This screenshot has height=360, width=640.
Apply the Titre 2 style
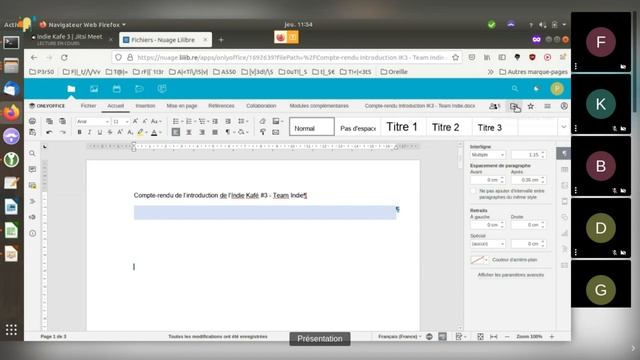(x=446, y=127)
